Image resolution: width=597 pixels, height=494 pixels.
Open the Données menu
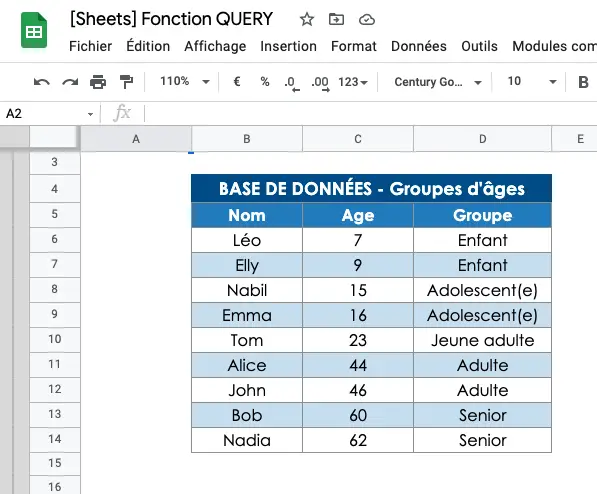(418, 46)
